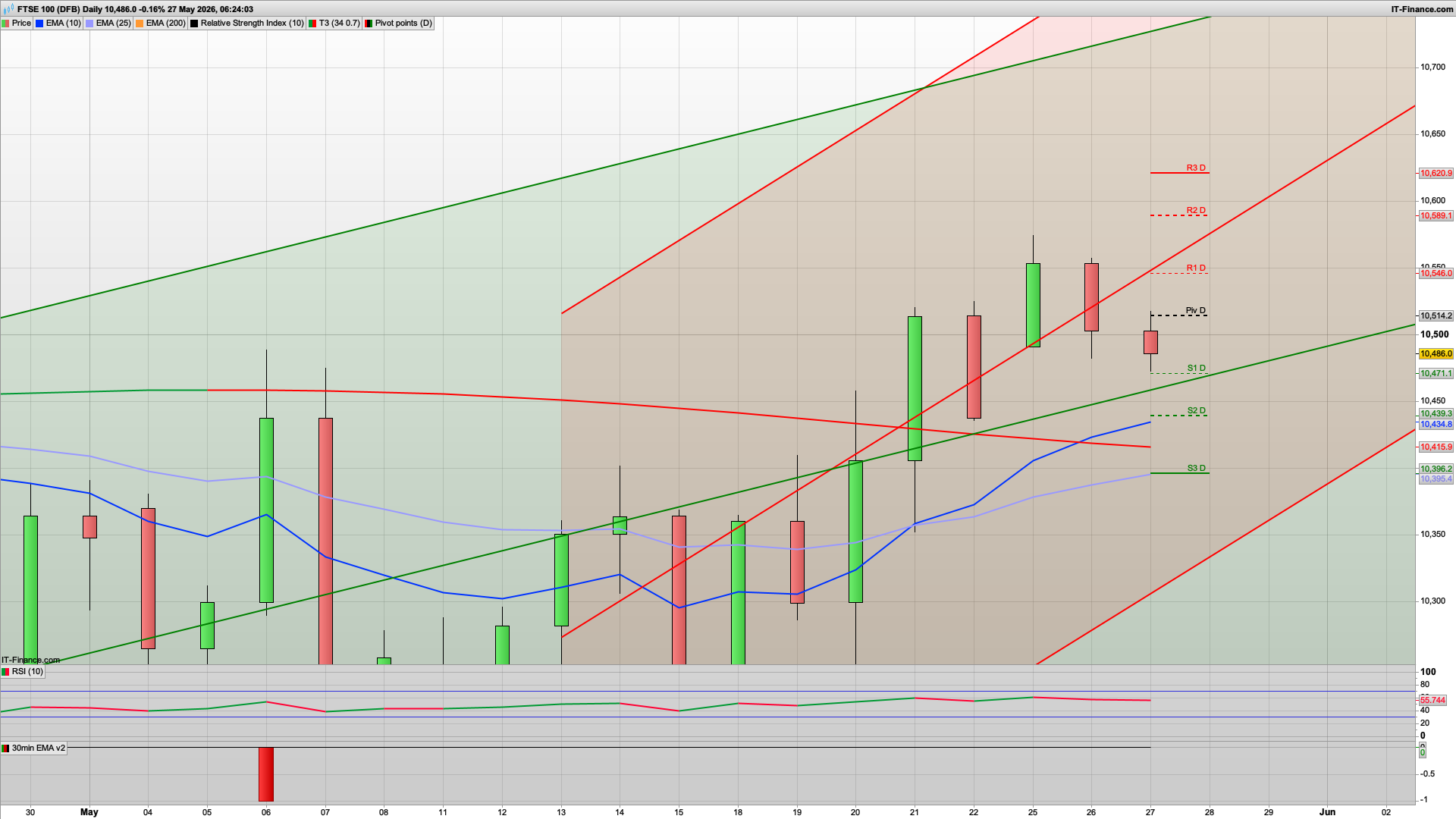Click the Piv D pivot label
1456x819 pixels.
click(x=1196, y=311)
